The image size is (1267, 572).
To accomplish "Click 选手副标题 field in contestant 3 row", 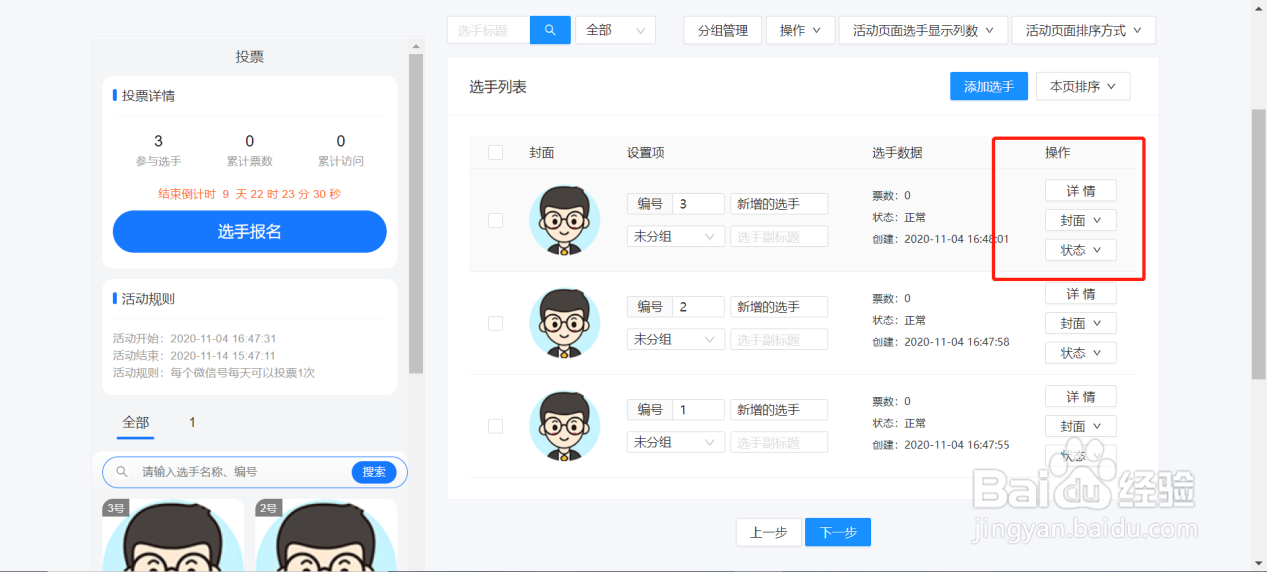I will (x=779, y=236).
